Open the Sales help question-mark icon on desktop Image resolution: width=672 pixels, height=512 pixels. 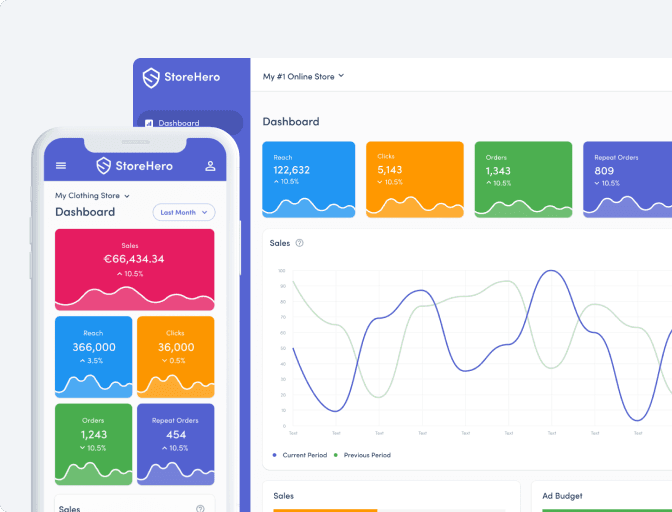click(300, 243)
